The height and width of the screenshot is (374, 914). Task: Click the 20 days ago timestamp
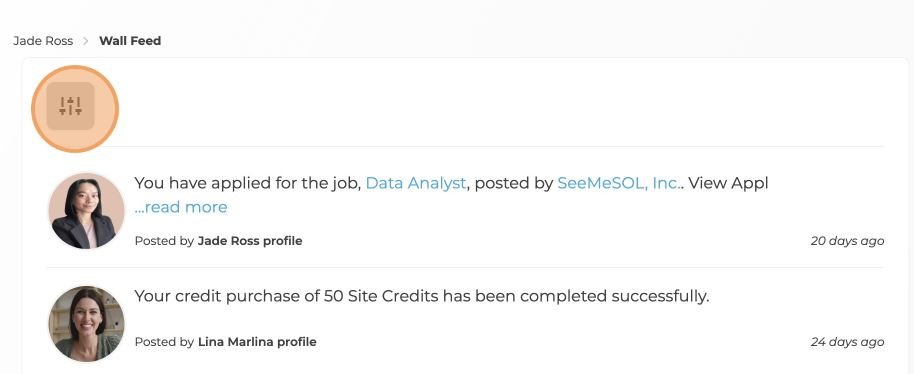848,241
